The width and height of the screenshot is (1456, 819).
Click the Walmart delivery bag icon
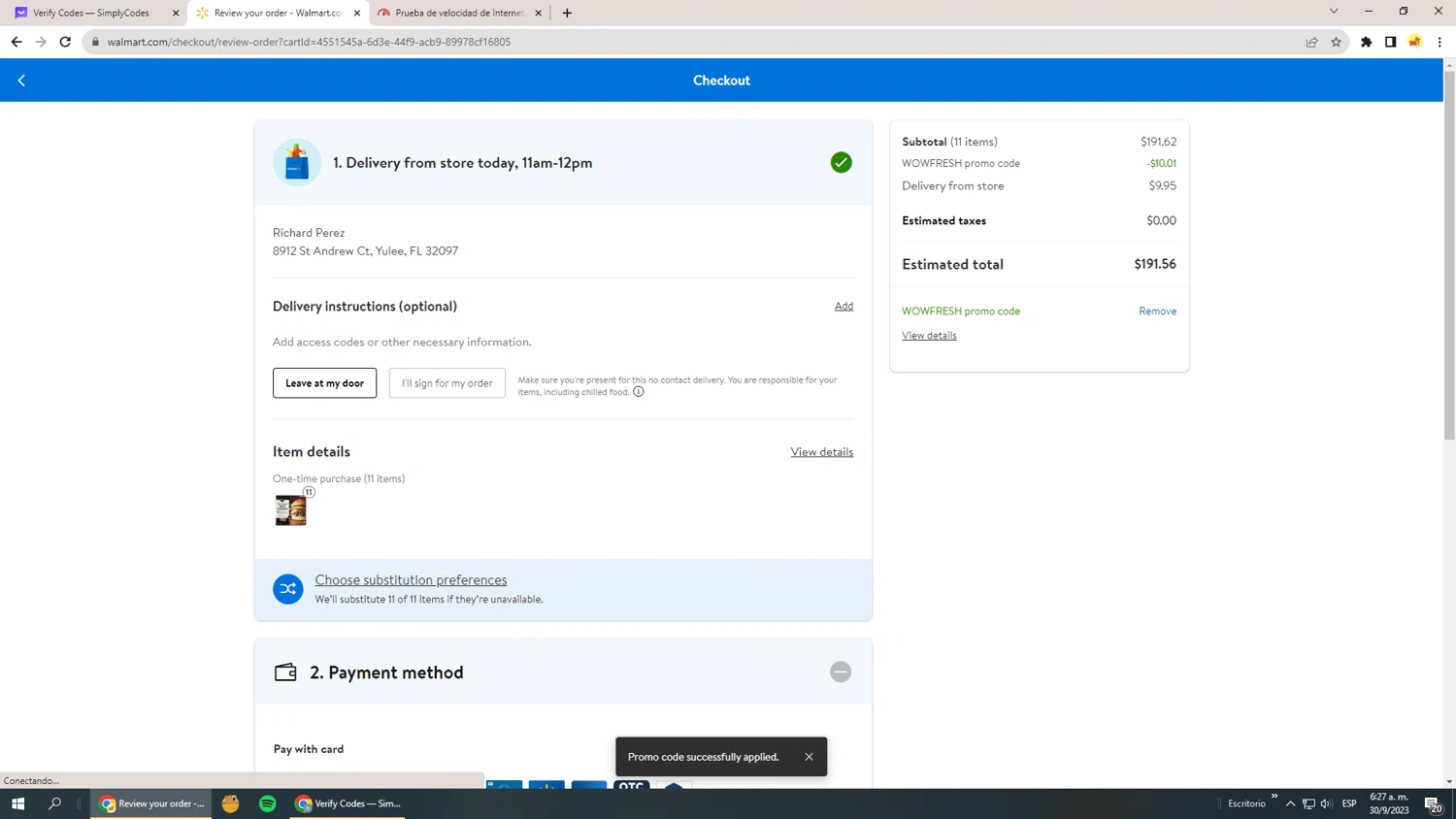[x=297, y=162]
